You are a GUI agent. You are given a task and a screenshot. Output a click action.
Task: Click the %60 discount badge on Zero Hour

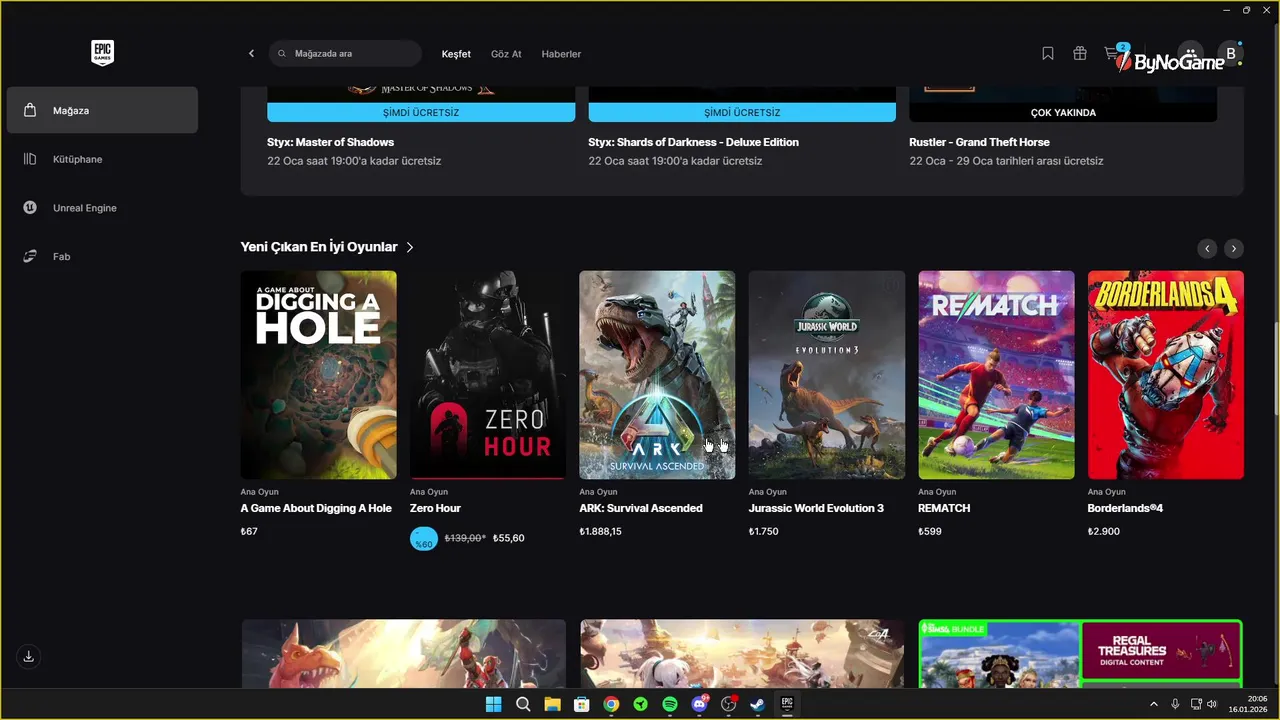424,539
